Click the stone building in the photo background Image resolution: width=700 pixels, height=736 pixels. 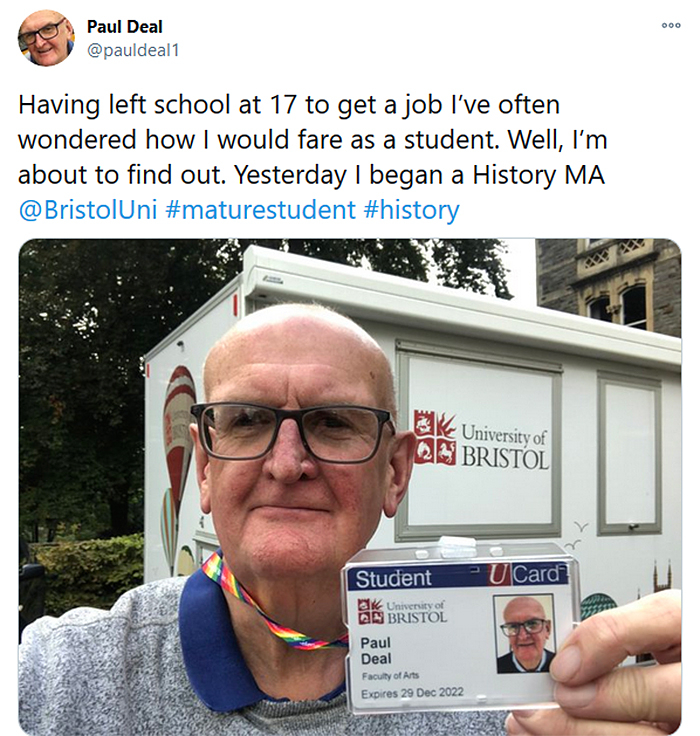[609, 286]
